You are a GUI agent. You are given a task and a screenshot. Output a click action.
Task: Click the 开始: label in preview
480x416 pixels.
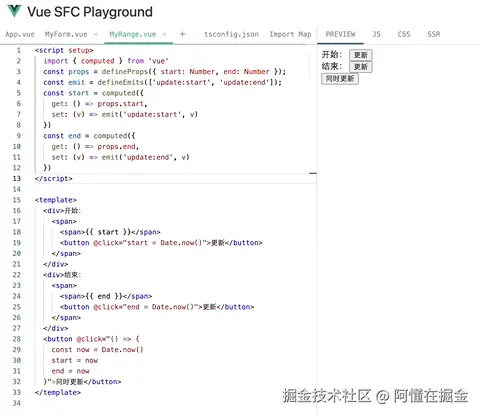point(332,55)
